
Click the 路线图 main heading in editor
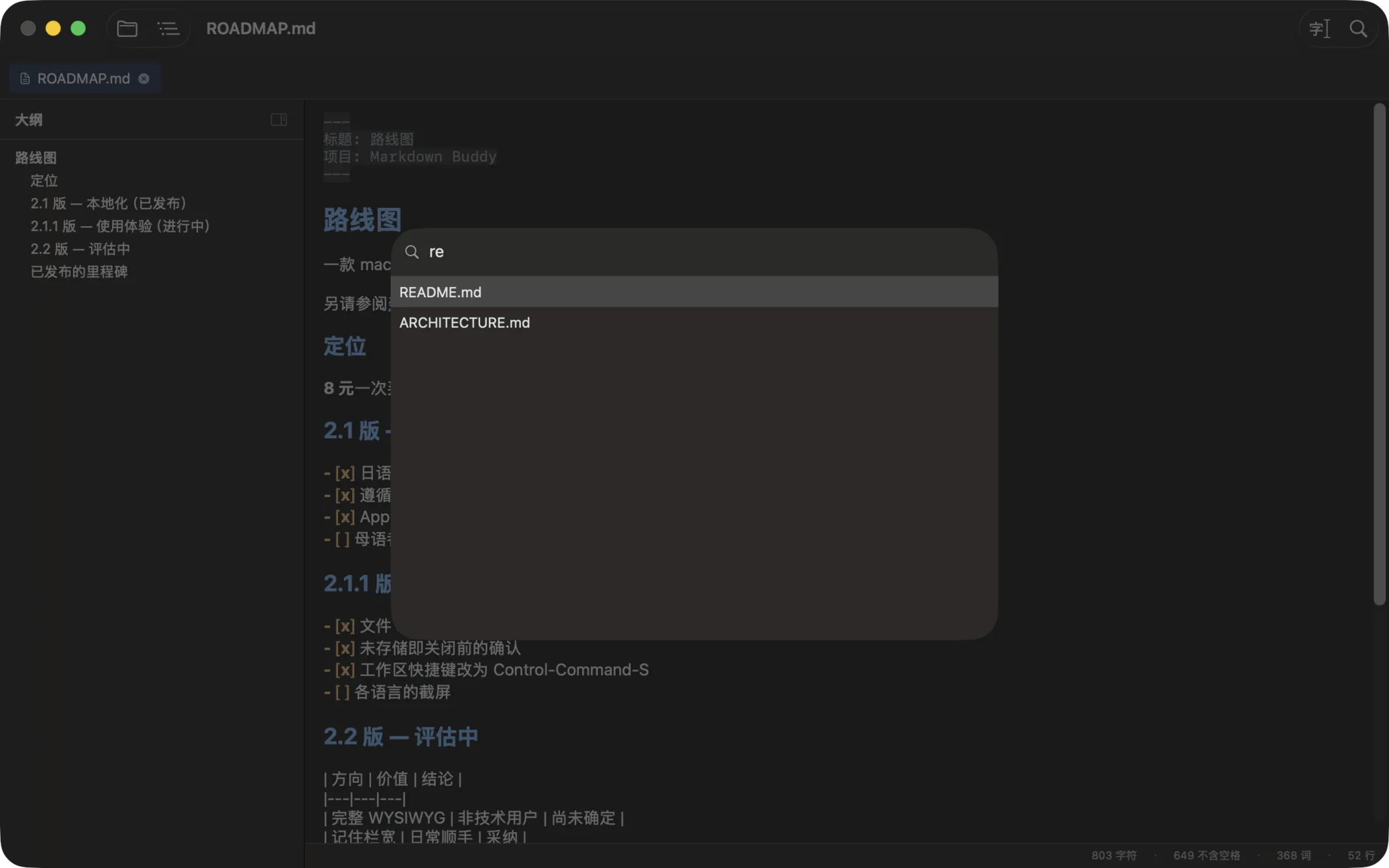[x=362, y=220]
